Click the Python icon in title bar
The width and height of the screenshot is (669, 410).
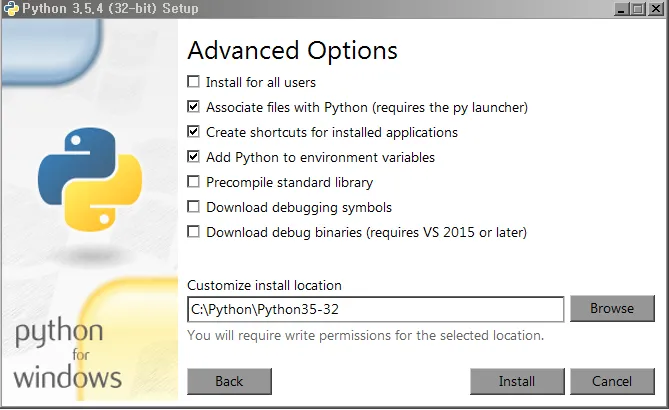pos(11,9)
